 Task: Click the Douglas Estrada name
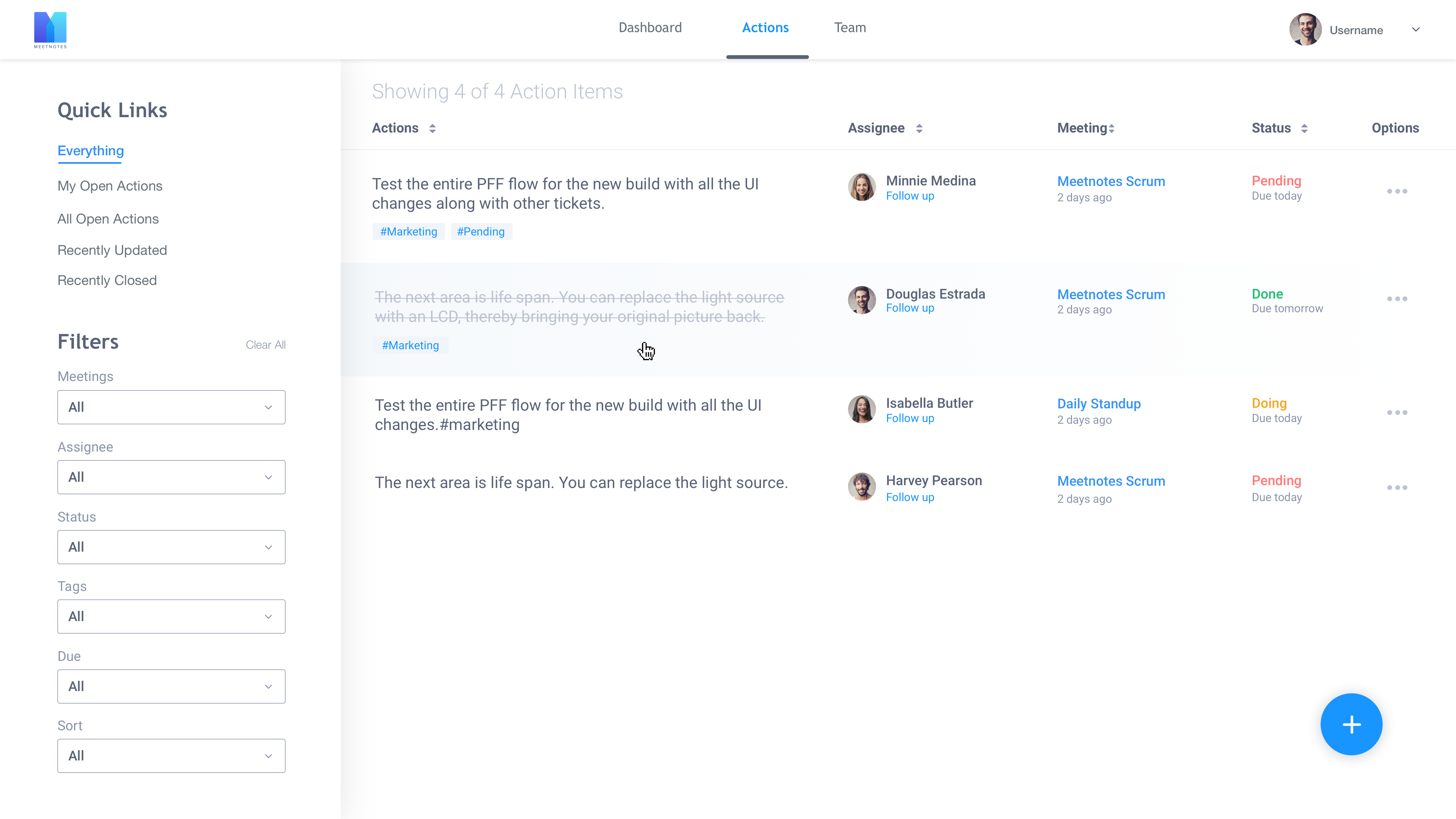(935, 294)
